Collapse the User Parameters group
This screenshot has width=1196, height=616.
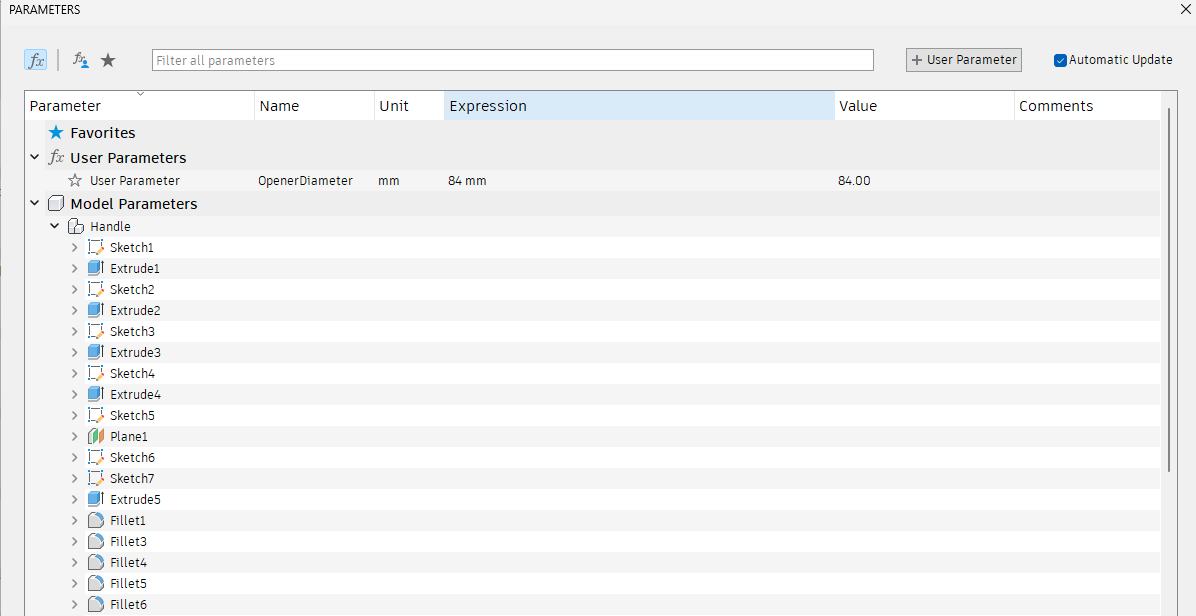coord(34,157)
